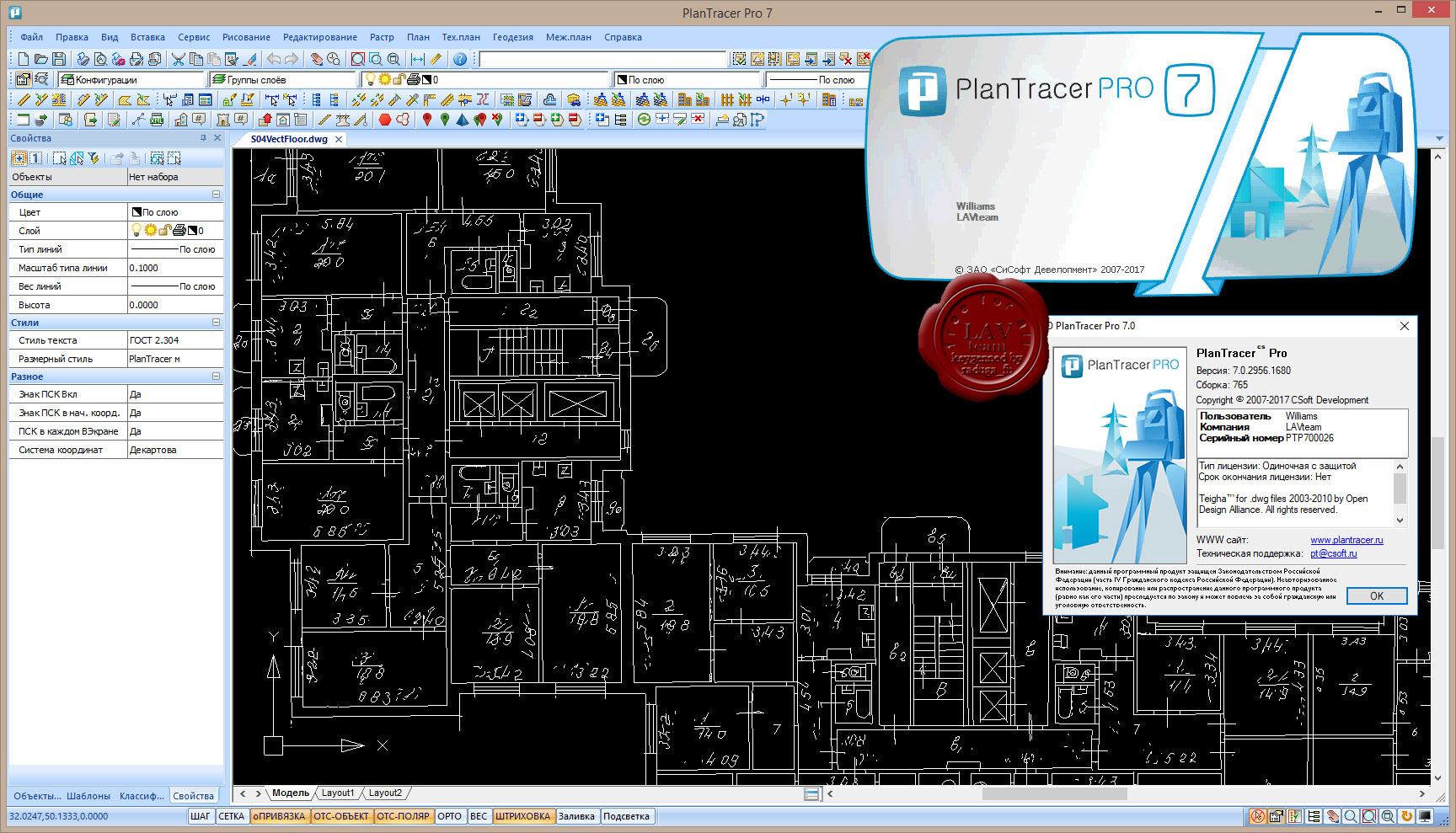Viewport: 1456px width, 833px height.
Task: Switch to the Шаблоны panel tab
Action: (x=88, y=796)
